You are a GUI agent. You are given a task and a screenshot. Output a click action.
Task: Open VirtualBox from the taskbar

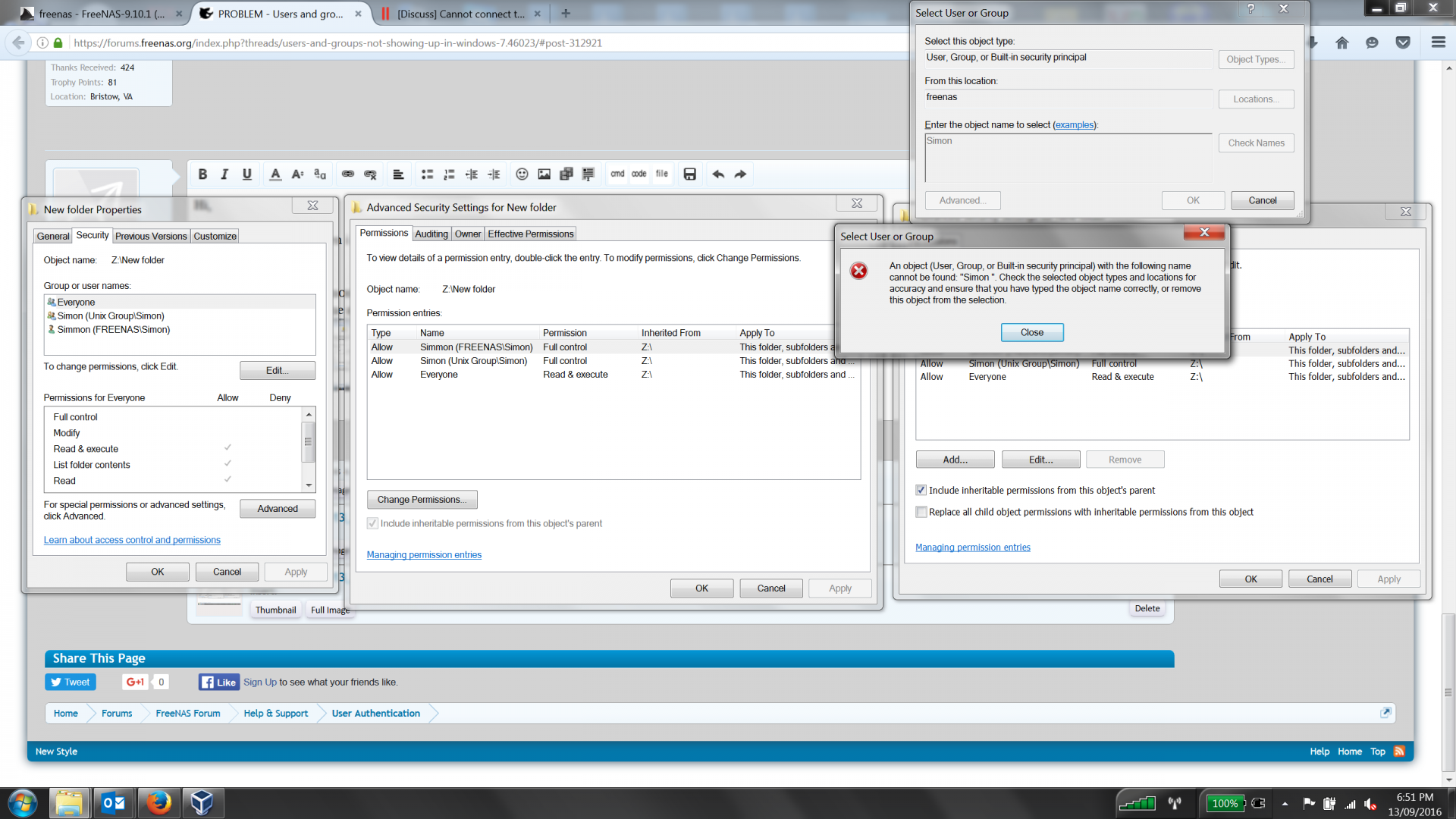coord(202,803)
